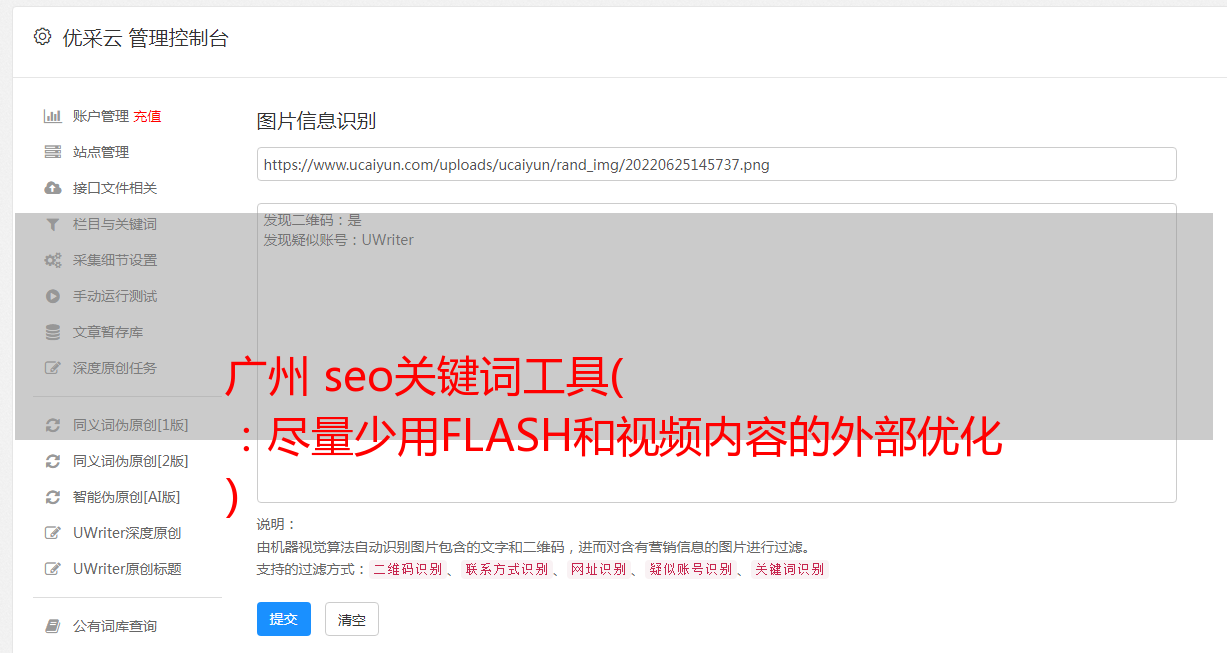Screen dimensions: 1227x653
Task: Submit with the blue 提交 button
Action: click(x=284, y=619)
